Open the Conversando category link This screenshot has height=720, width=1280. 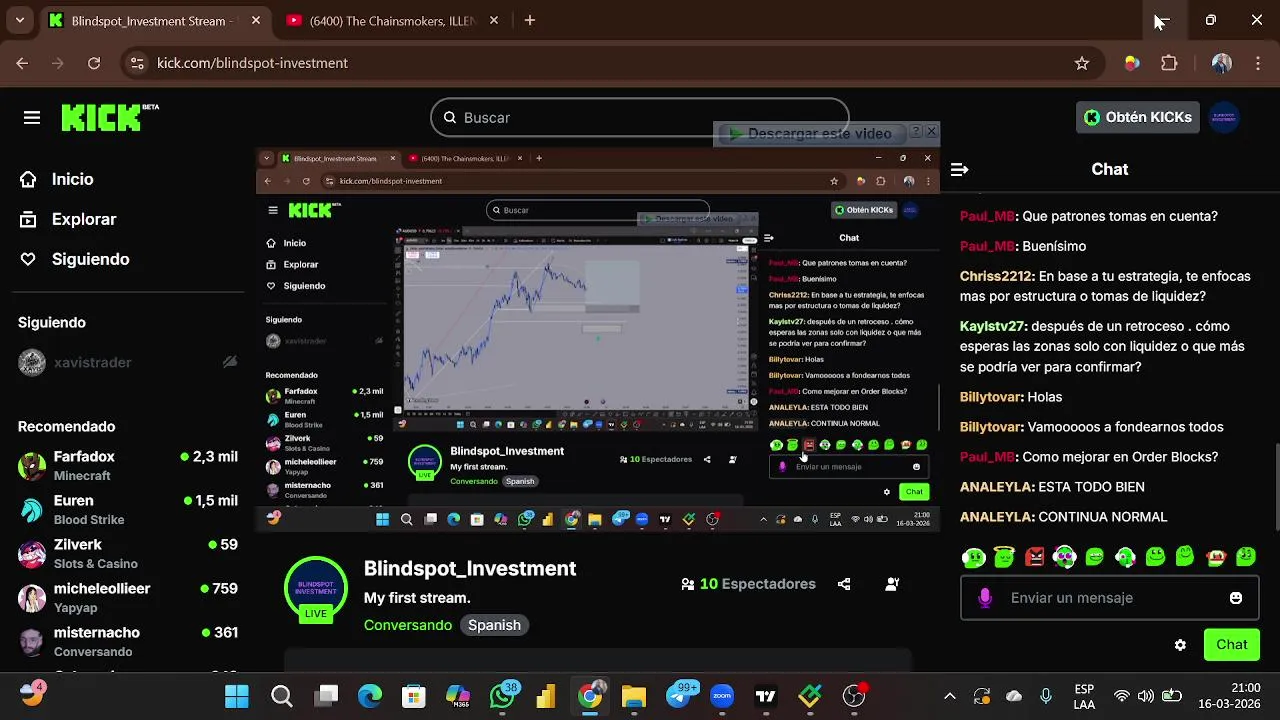[408, 625]
